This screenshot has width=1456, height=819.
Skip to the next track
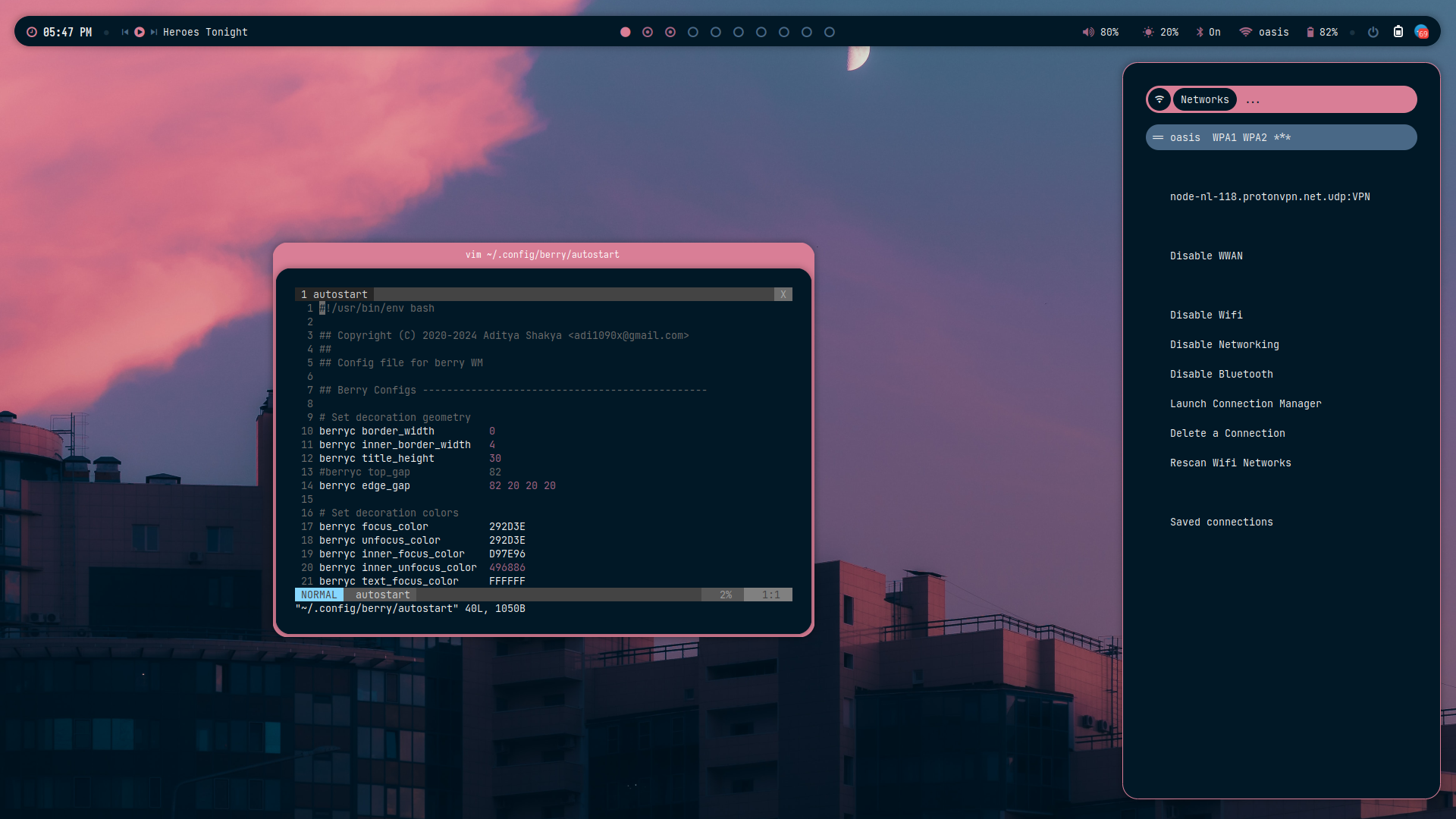pyautogui.click(x=154, y=32)
